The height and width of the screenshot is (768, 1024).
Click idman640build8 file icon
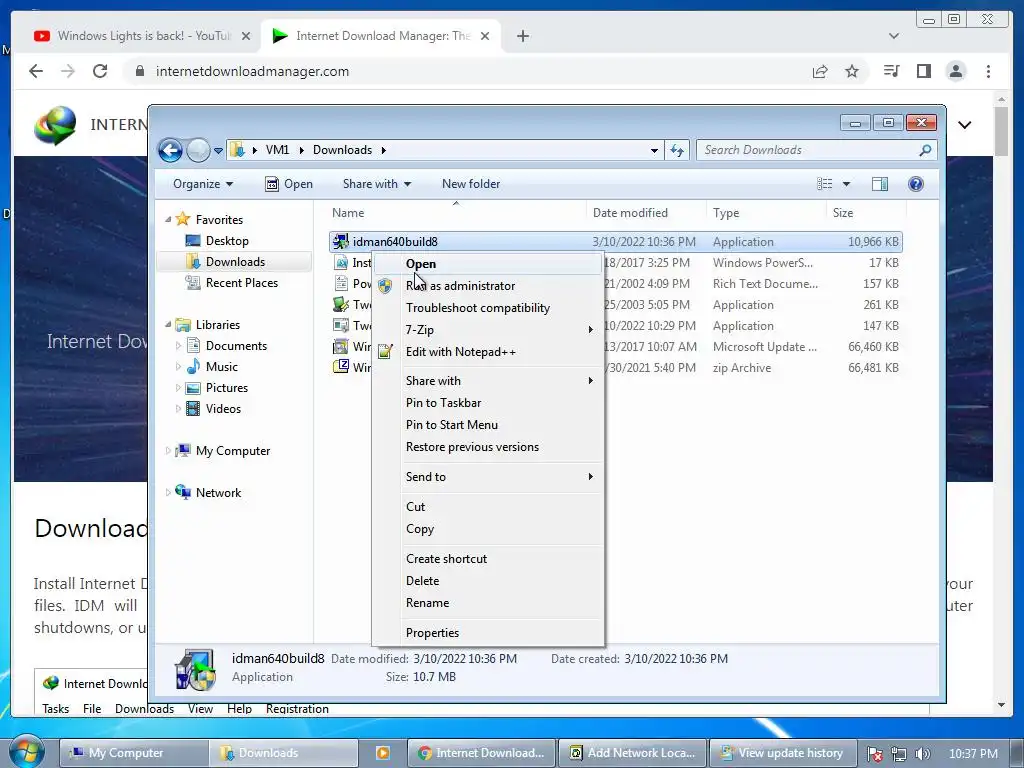point(340,242)
